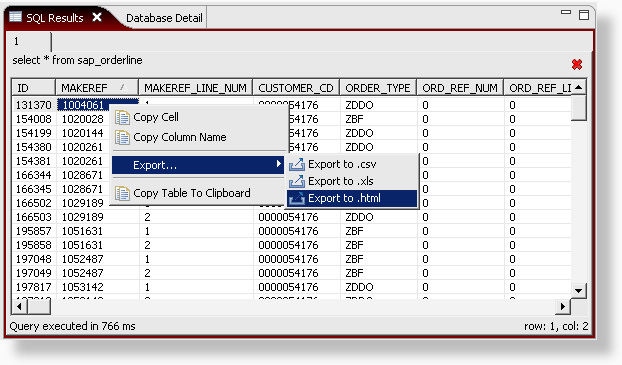Click the Copy Column Name page icon
Viewport: 622px width, 365px height.
pyautogui.click(x=122, y=138)
